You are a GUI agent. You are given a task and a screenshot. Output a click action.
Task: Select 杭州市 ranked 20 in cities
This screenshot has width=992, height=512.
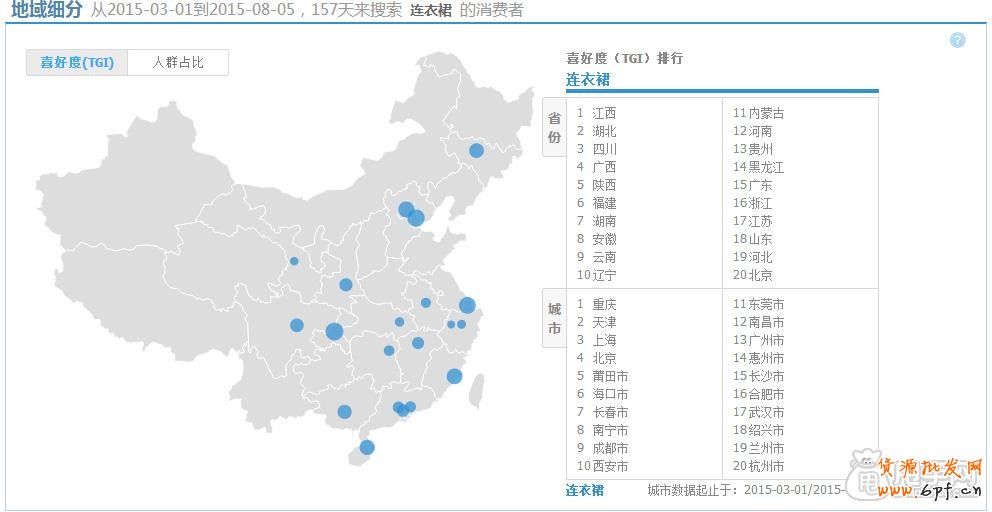tap(765, 466)
